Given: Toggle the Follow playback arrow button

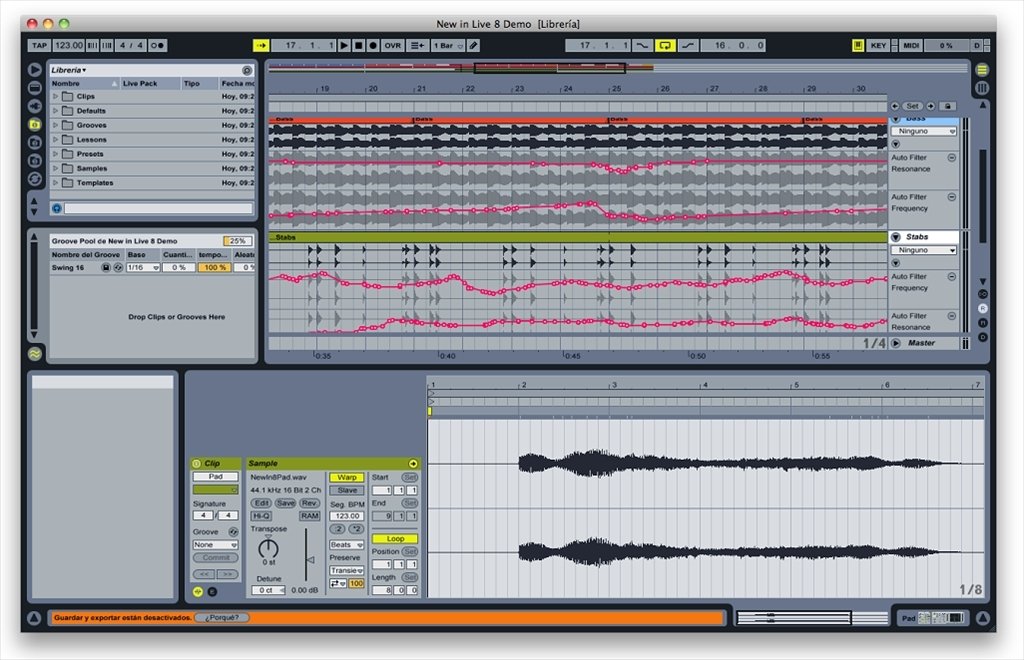Looking at the screenshot, I should click(x=261, y=46).
